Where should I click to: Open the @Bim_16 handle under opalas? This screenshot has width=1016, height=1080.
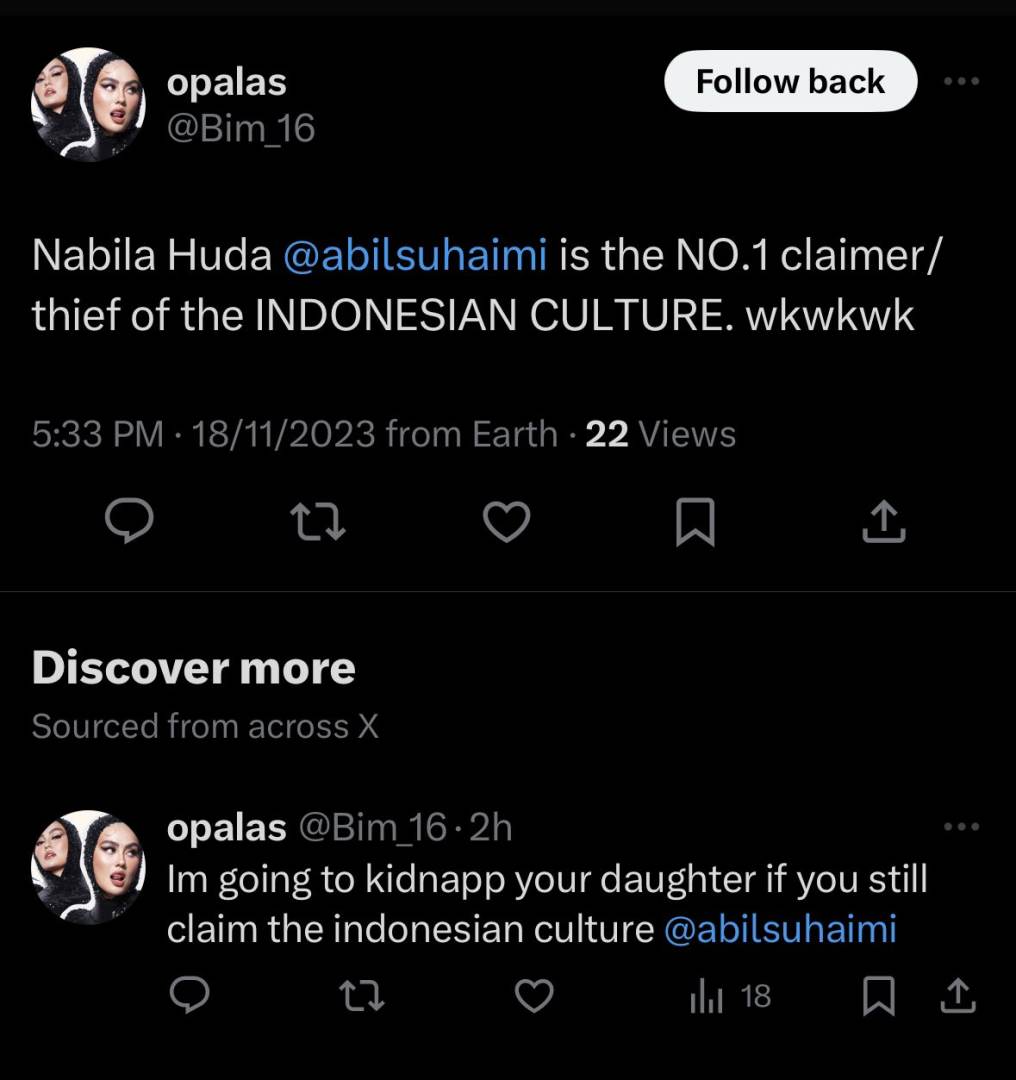pyautogui.click(x=240, y=128)
